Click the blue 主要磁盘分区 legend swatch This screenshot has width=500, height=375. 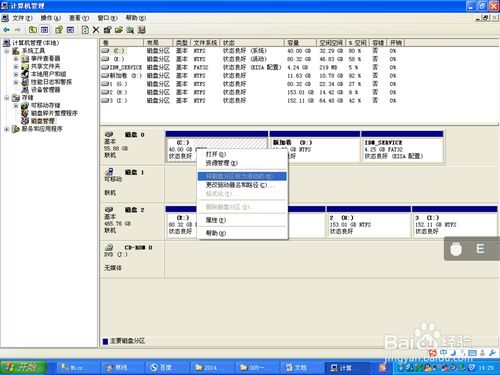tap(105, 341)
